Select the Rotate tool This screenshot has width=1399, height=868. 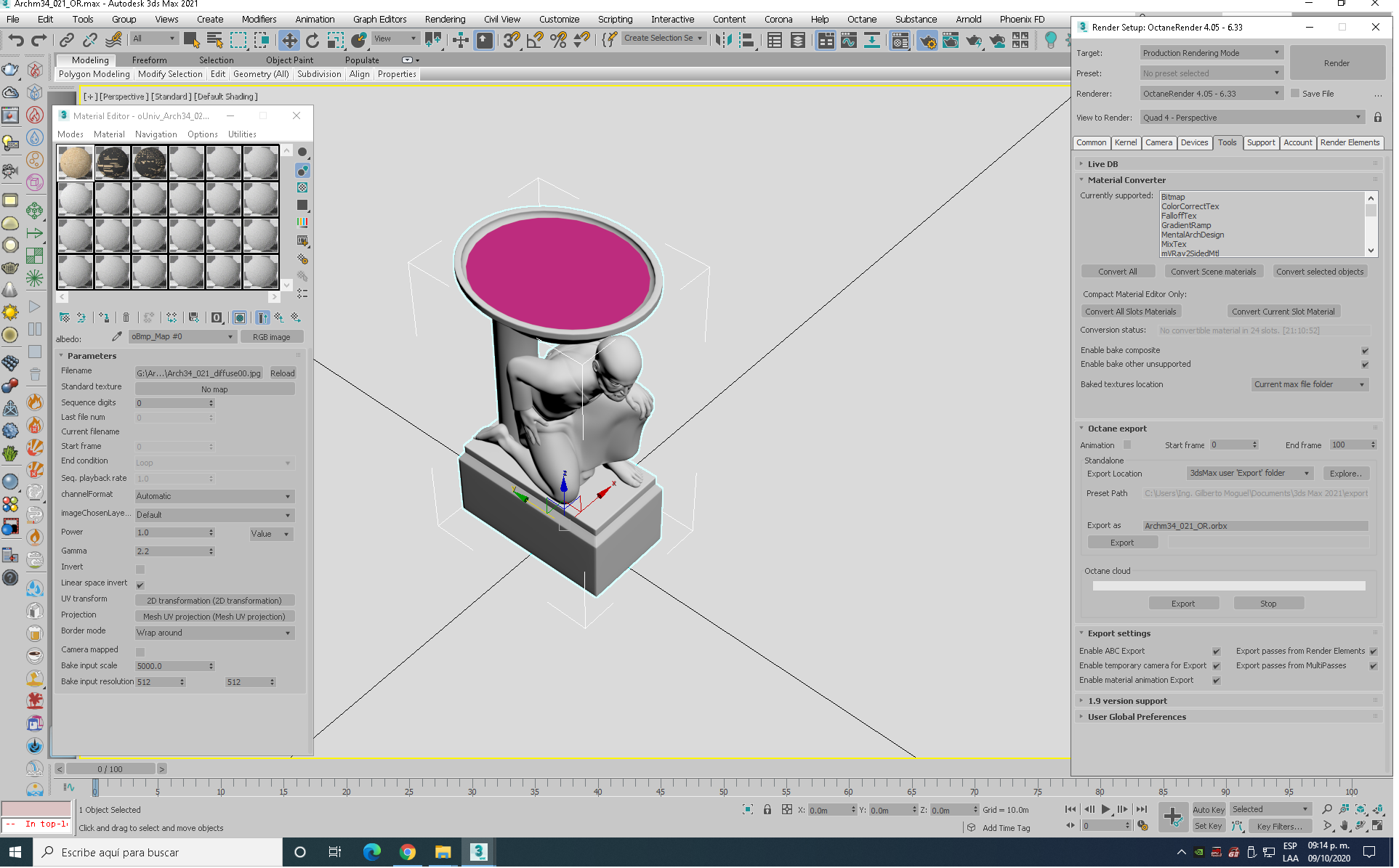click(x=313, y=40)
